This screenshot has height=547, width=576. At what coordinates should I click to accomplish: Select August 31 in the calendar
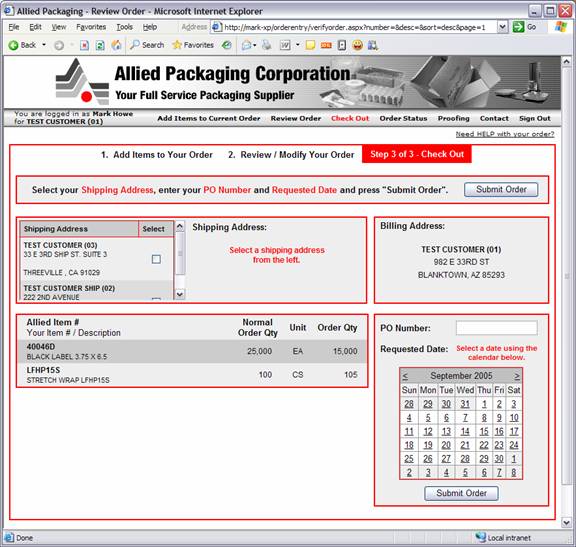pyautogui.click(x=465, y=404)
